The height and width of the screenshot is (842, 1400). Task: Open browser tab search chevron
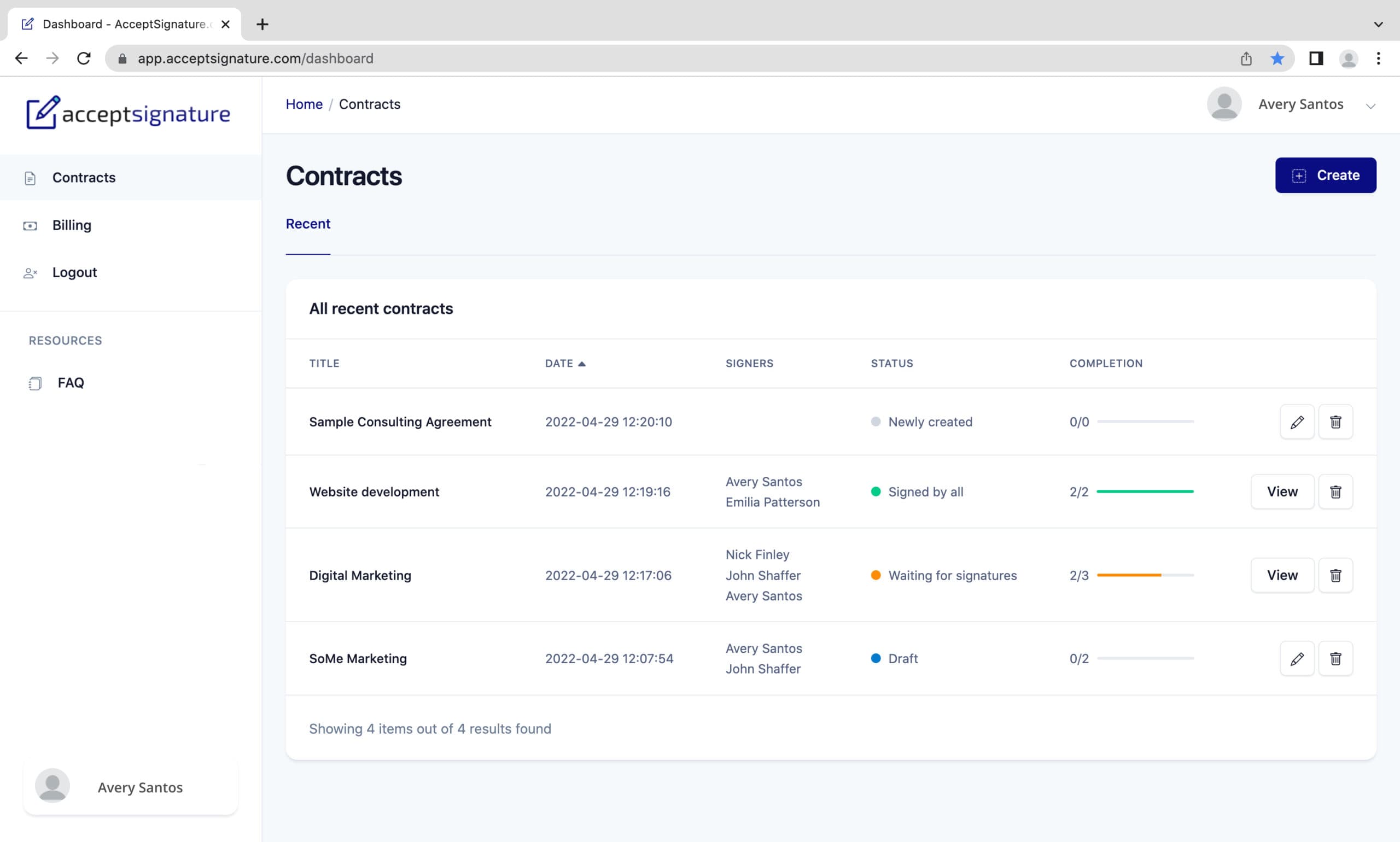tap(1378, 25)
